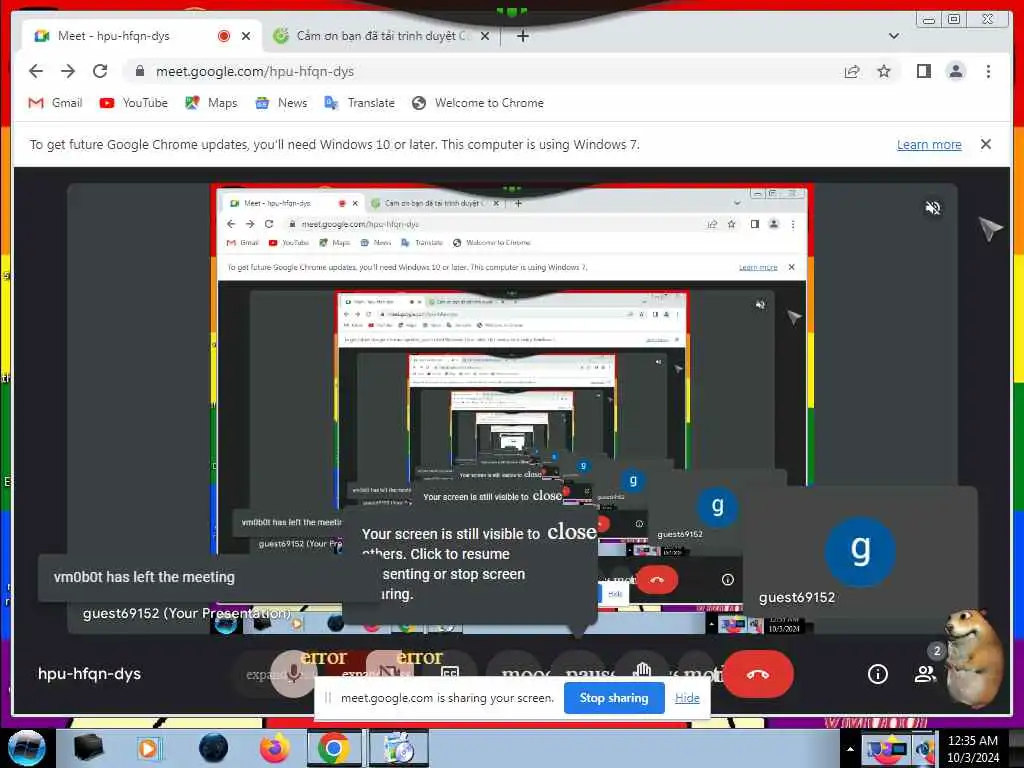Click the muted speaker icon on presentation
This screenshot has height=768, width=1024.
933,208
